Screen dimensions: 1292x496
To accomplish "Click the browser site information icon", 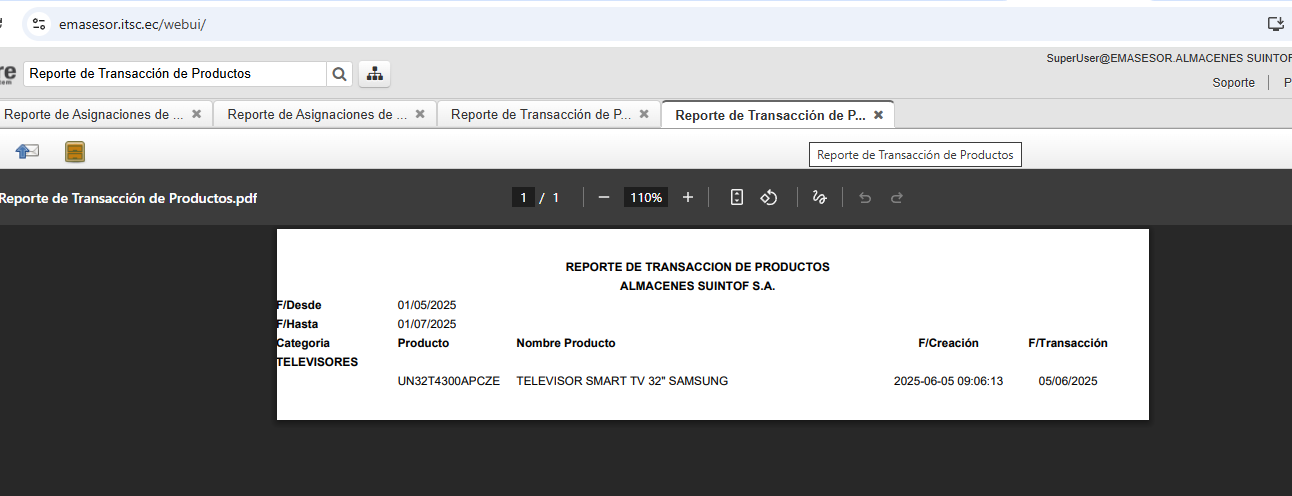I will point(39,24).
